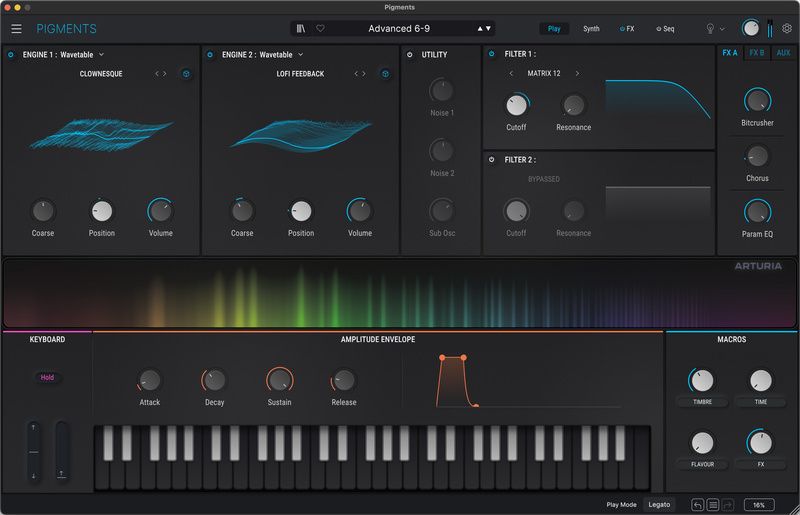The height and width of the screenshot is (515, 800).
Task: Open the hamburger main menu
Action: click(16, 29)
